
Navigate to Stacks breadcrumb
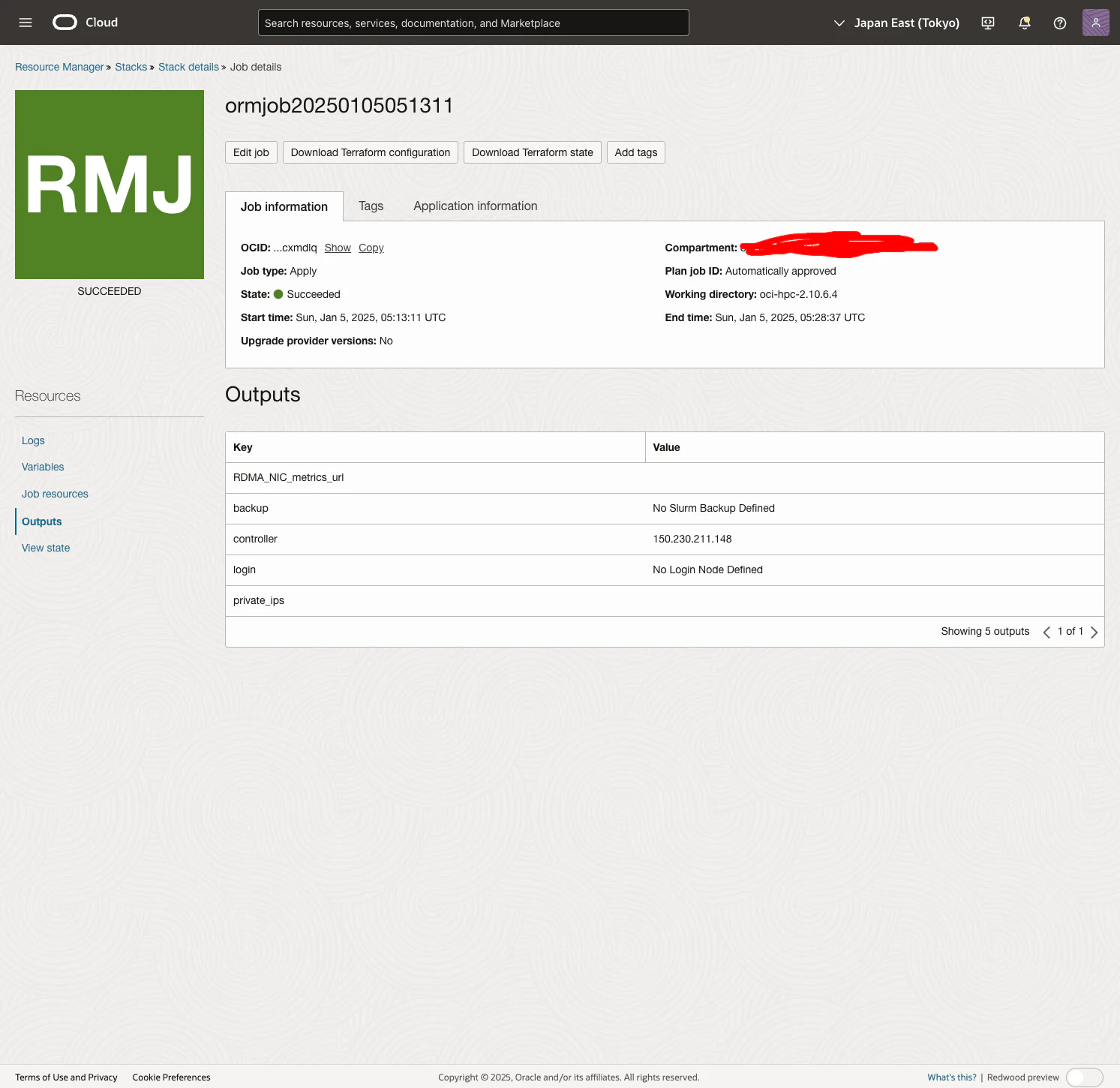coord(131,67)
